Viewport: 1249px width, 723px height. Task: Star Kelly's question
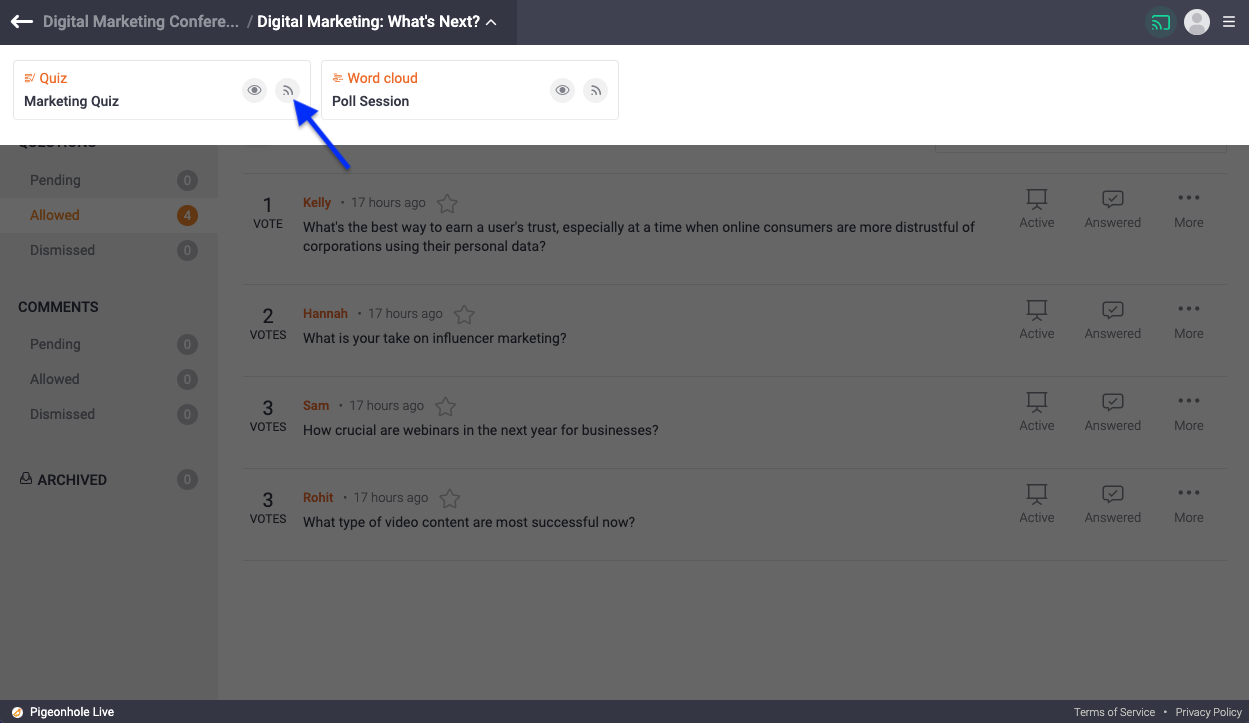[447, 204]
